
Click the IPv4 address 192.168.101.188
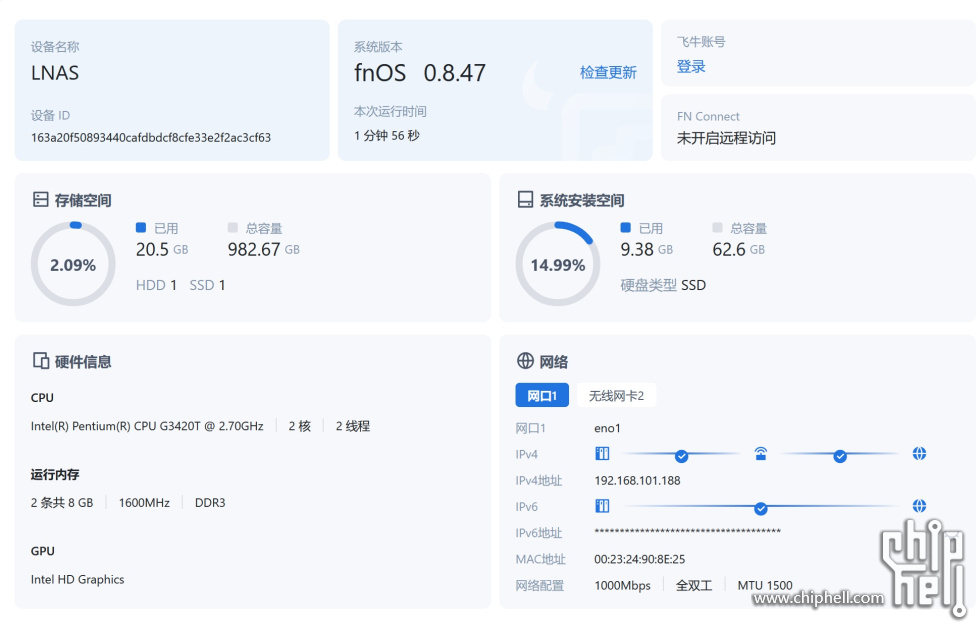tap(638, 481)
